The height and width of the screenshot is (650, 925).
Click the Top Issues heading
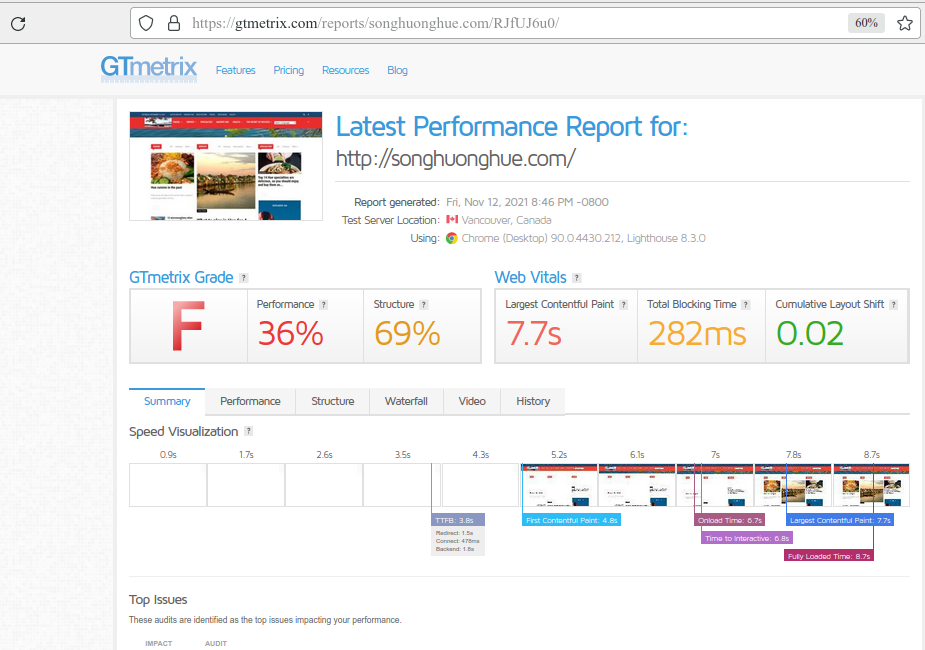coord(158,599)
